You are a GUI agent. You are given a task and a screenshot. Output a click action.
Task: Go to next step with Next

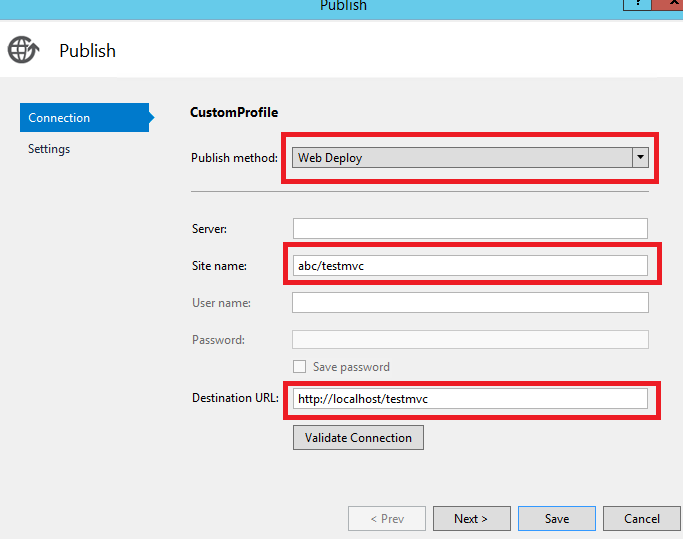[x=472, y=519]
